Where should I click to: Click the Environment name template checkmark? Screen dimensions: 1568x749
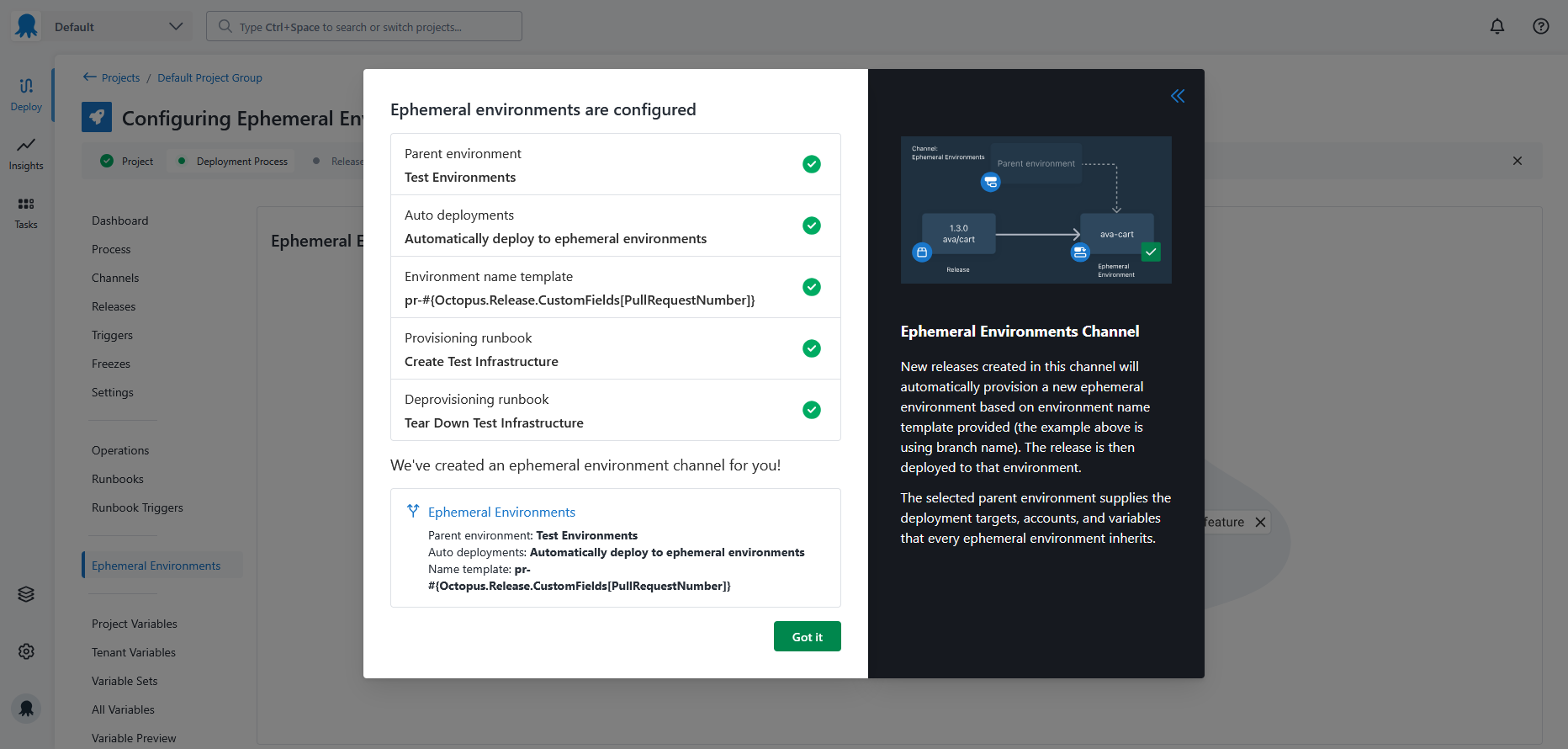tap(812, 287)
